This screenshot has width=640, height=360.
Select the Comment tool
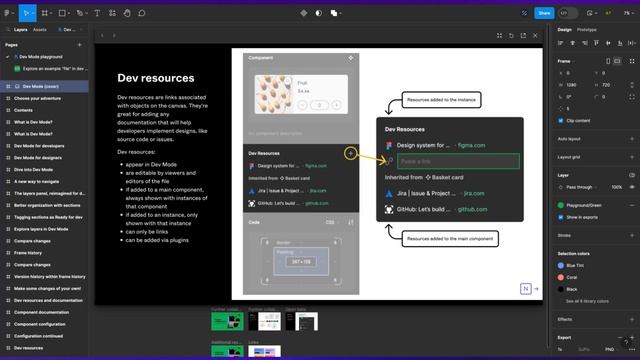142,13
